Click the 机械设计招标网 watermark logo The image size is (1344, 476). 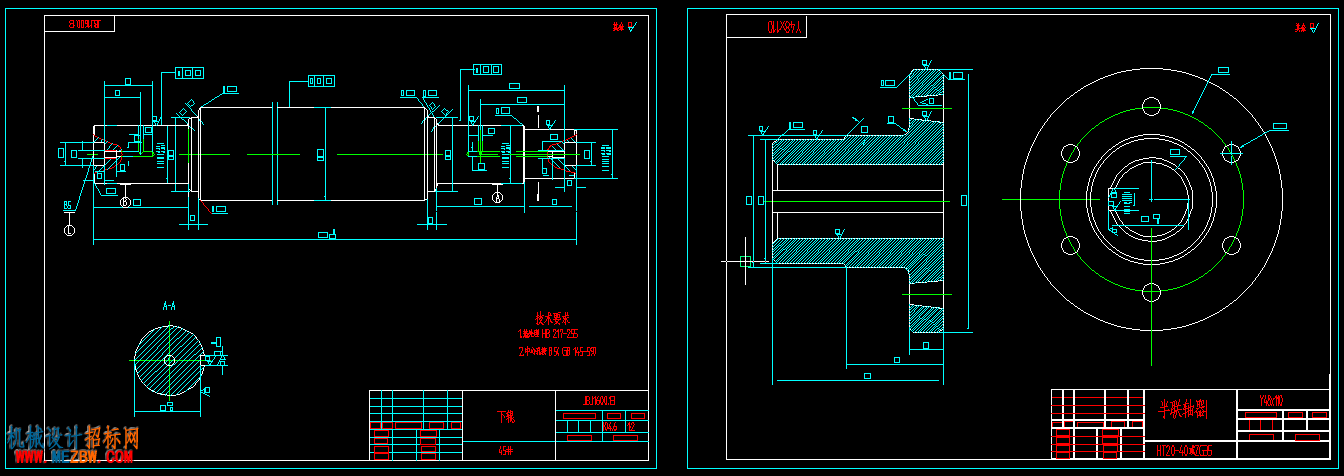73,437
